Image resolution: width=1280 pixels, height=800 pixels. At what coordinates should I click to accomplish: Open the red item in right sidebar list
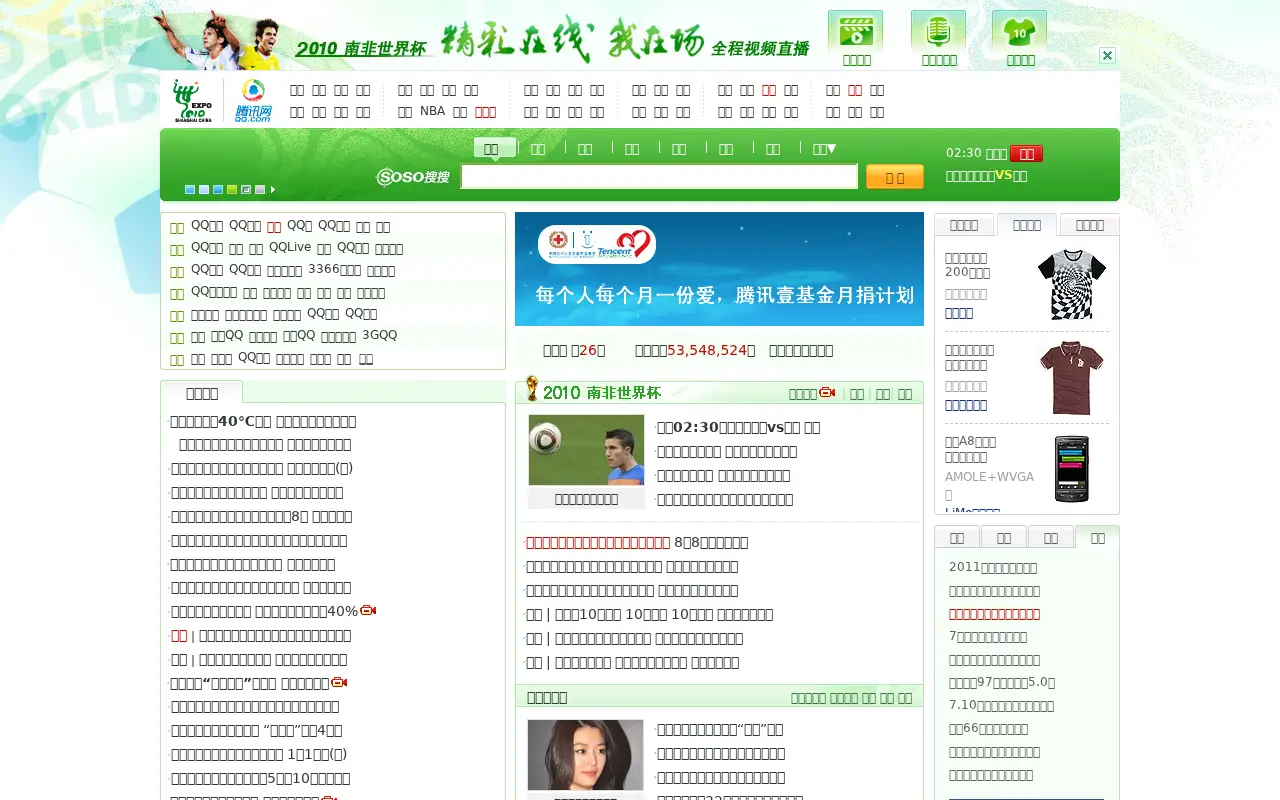coord(995,614)
